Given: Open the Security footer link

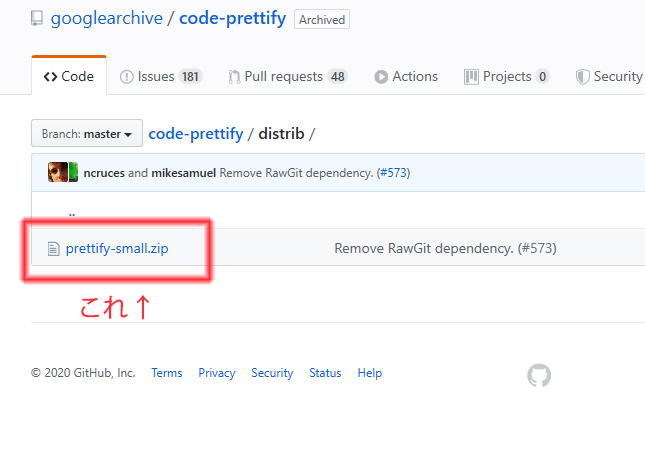Looking at the screenshot, I should (x=272, y=373).
